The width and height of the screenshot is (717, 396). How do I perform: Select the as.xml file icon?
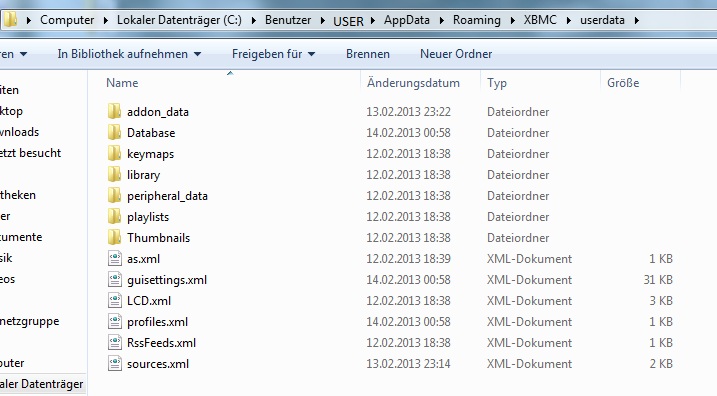click(115, 258)
